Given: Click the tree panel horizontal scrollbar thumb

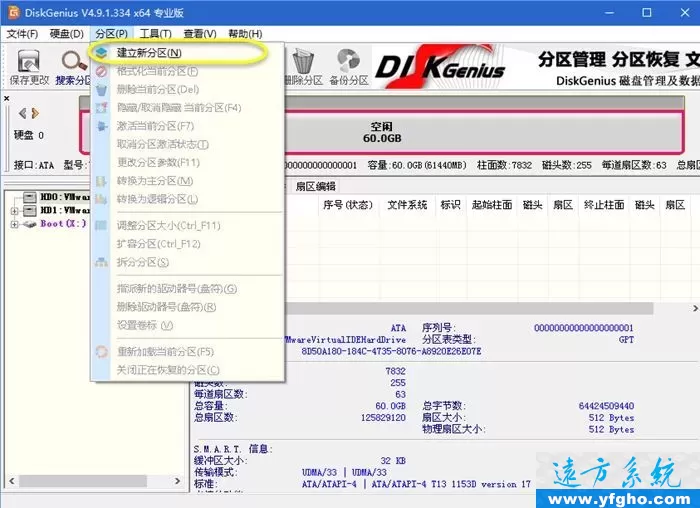Looking at the screenshot, I should [83, 481].
